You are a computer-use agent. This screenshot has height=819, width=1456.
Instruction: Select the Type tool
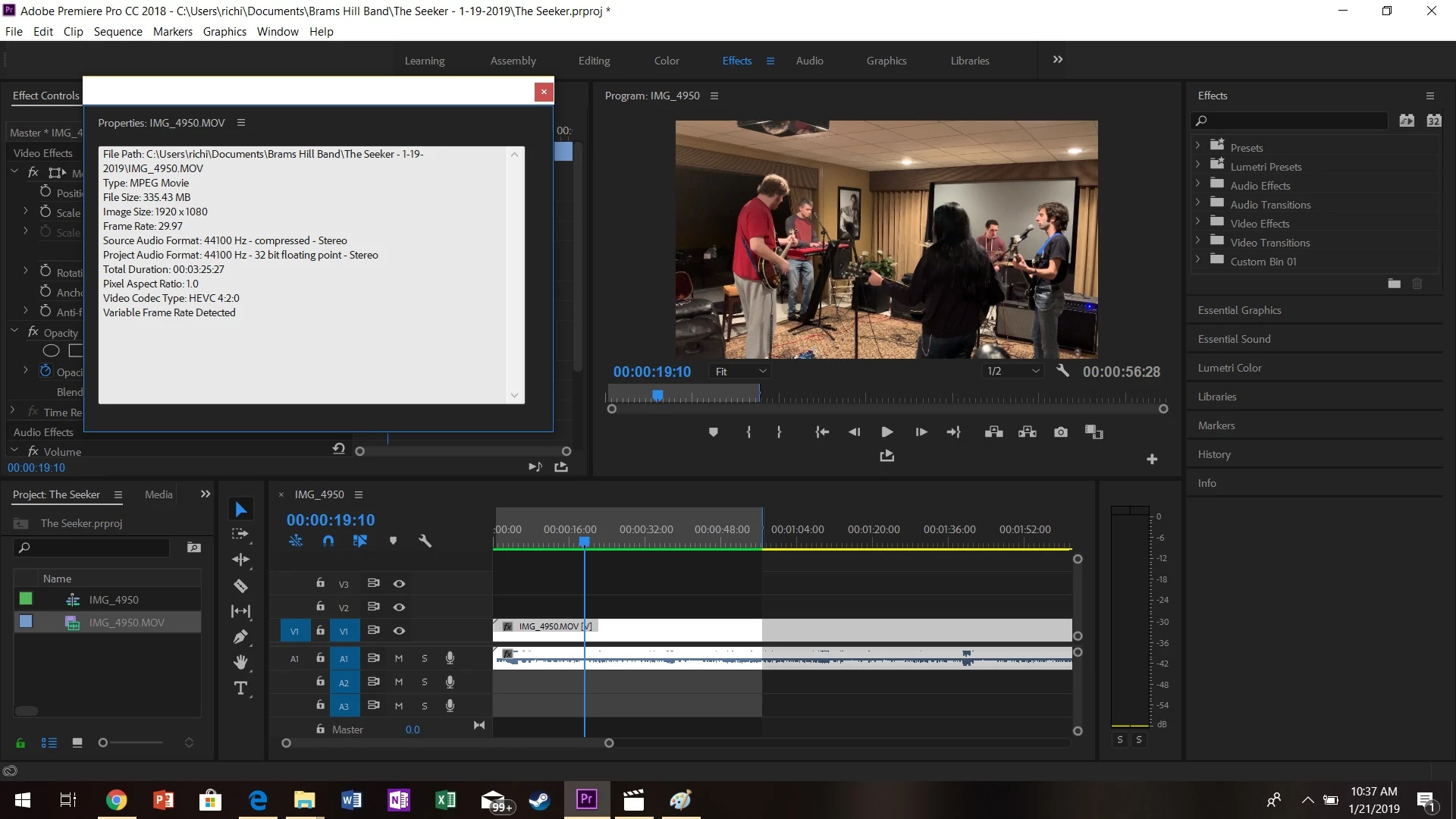(x=240, y=689)
